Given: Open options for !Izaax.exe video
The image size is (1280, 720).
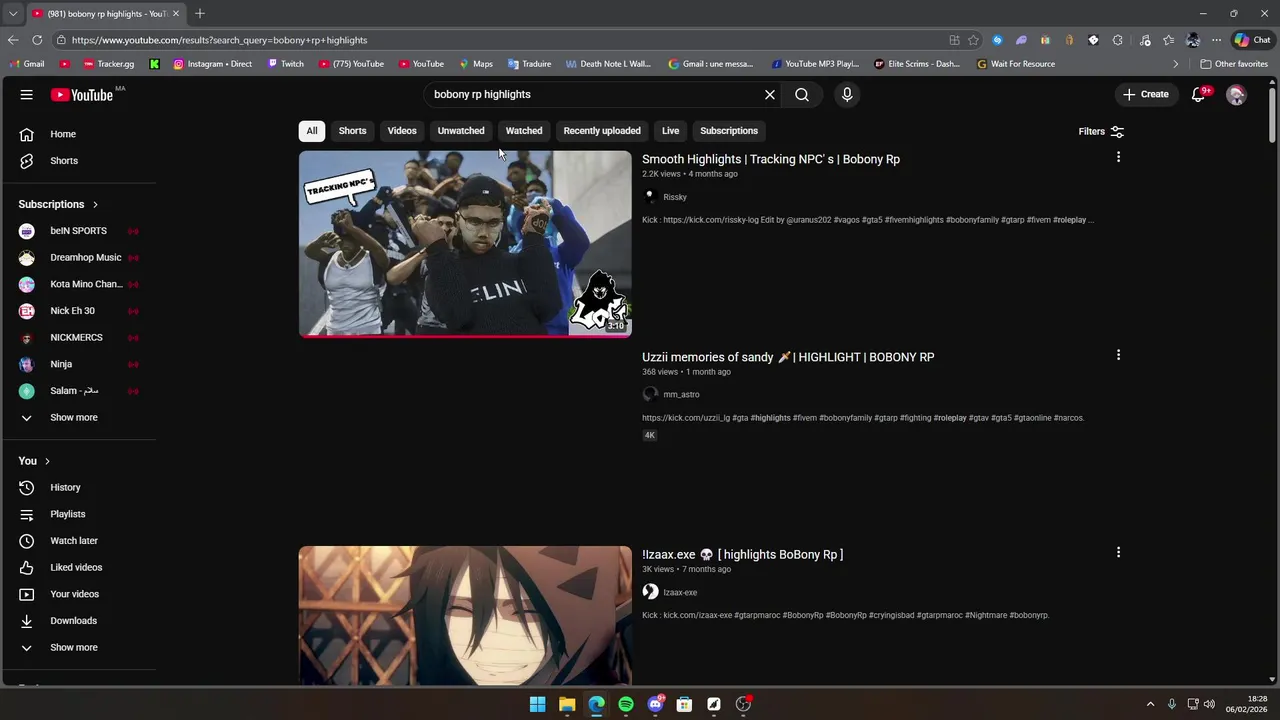Looking at the screenshot, I should click(1118, 552).
